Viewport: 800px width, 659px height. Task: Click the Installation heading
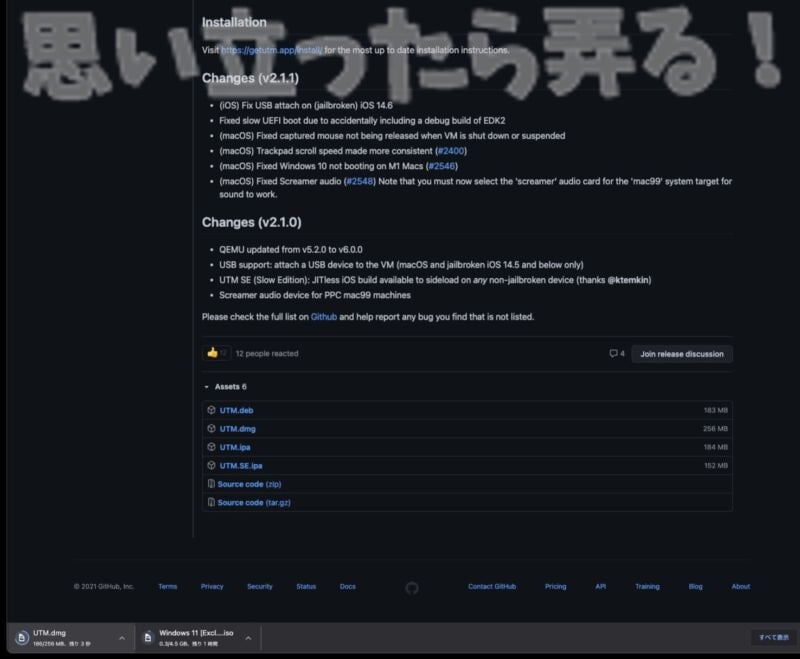pyautogui.click(x=234, y=22)
